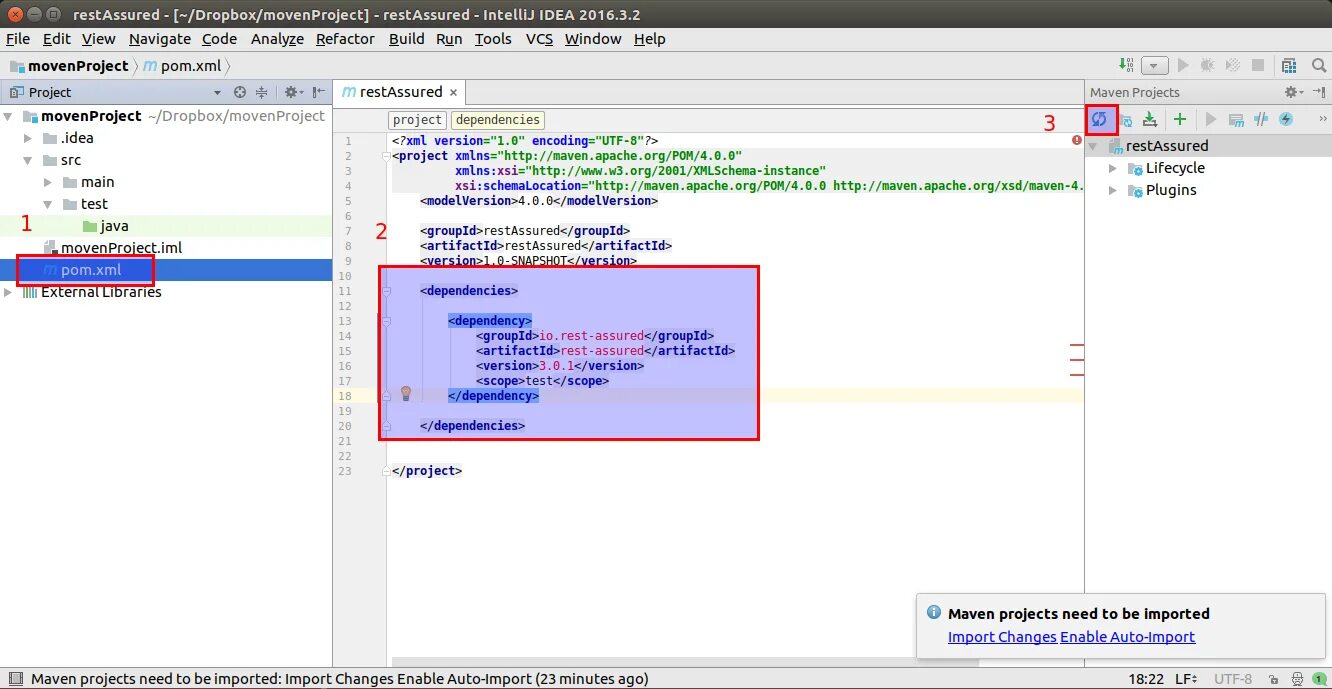Screen dimensions: 1332x689
Task: Run the selected Maven build
Action: [x=1211, y=119]
